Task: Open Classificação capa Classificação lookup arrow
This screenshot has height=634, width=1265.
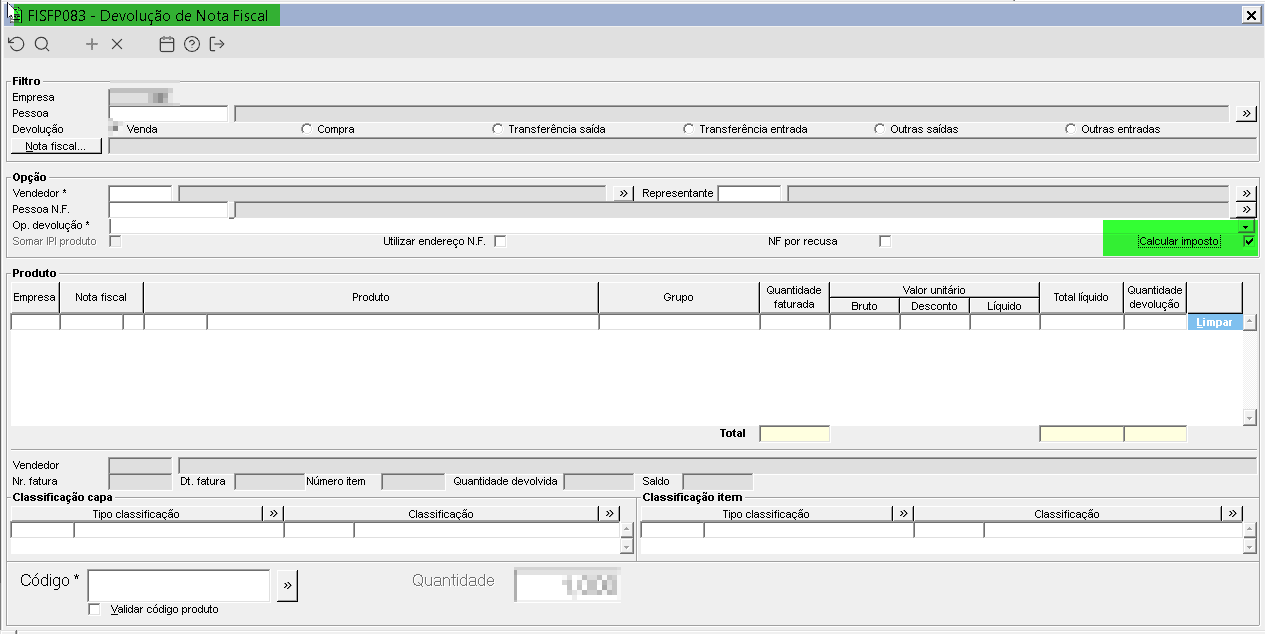Action: (609, 514)
